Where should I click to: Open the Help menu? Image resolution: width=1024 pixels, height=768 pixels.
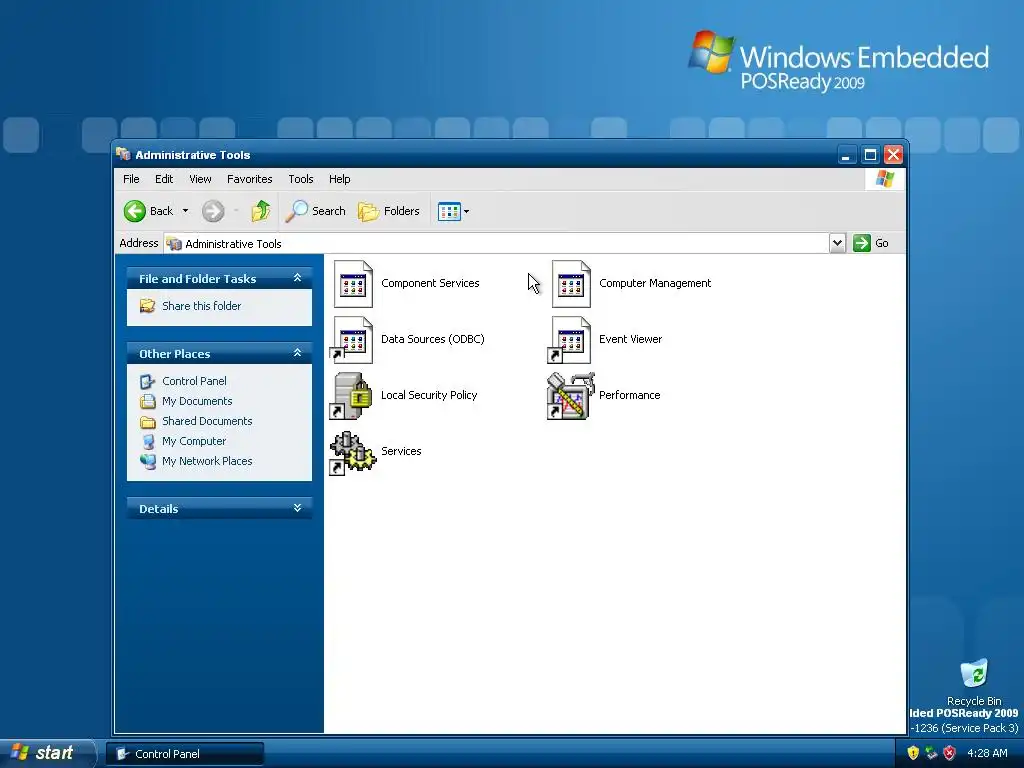pyautogui.click(x=340, y=179)
